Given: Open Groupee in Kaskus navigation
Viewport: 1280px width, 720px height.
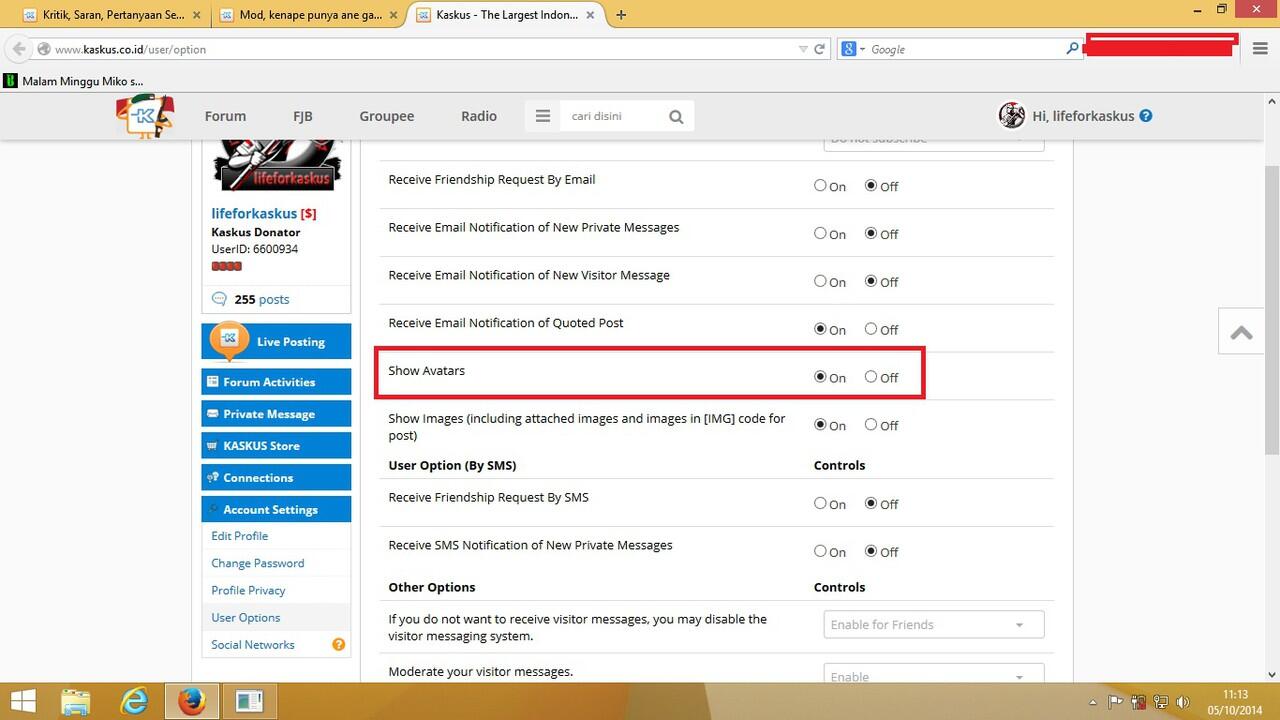Looking at the screenshot, I should [x=387, y=116].
